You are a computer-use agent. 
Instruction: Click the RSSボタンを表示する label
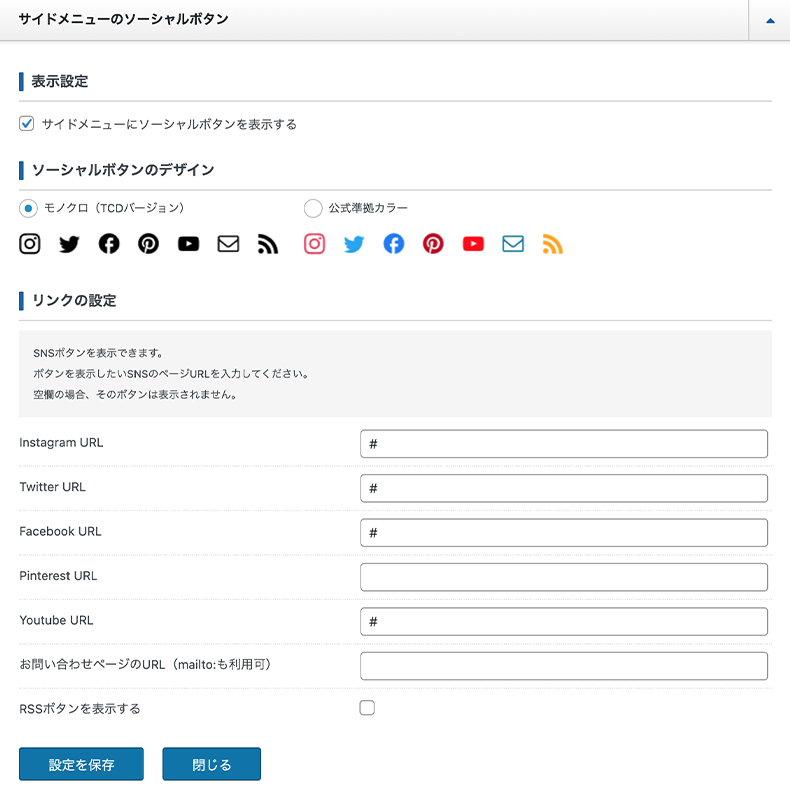(x=80, y=708)
